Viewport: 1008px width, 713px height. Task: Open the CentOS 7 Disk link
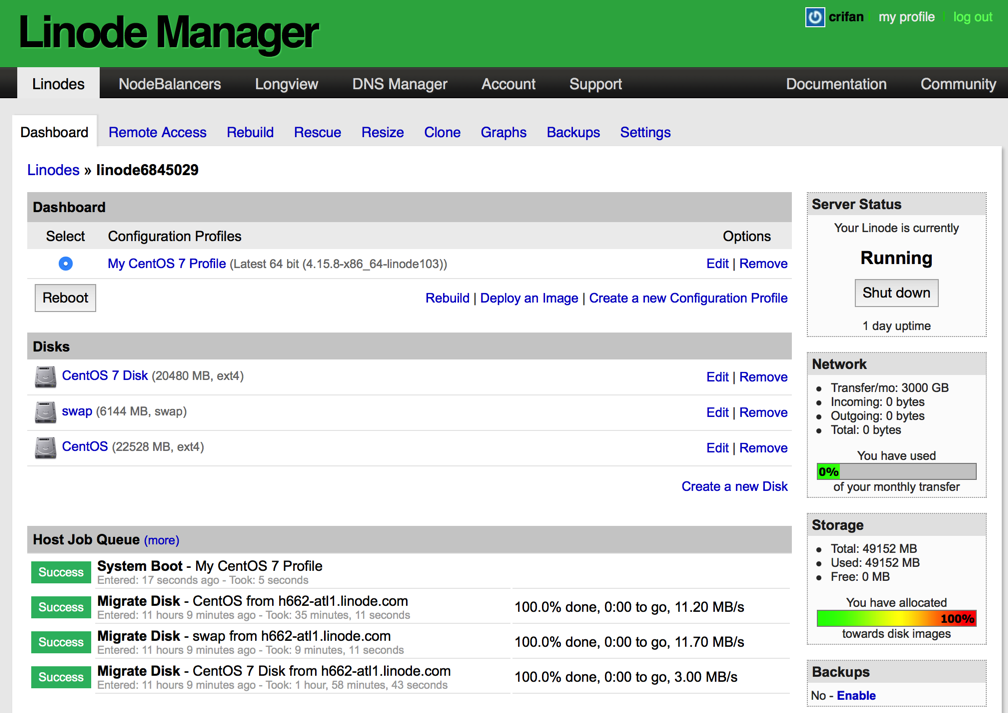[105, 375]
